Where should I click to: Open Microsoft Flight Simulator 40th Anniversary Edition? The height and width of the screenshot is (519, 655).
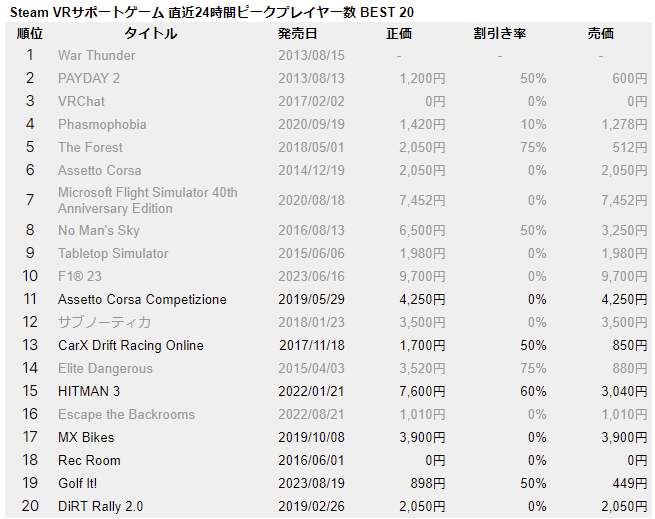click(147, 200)
